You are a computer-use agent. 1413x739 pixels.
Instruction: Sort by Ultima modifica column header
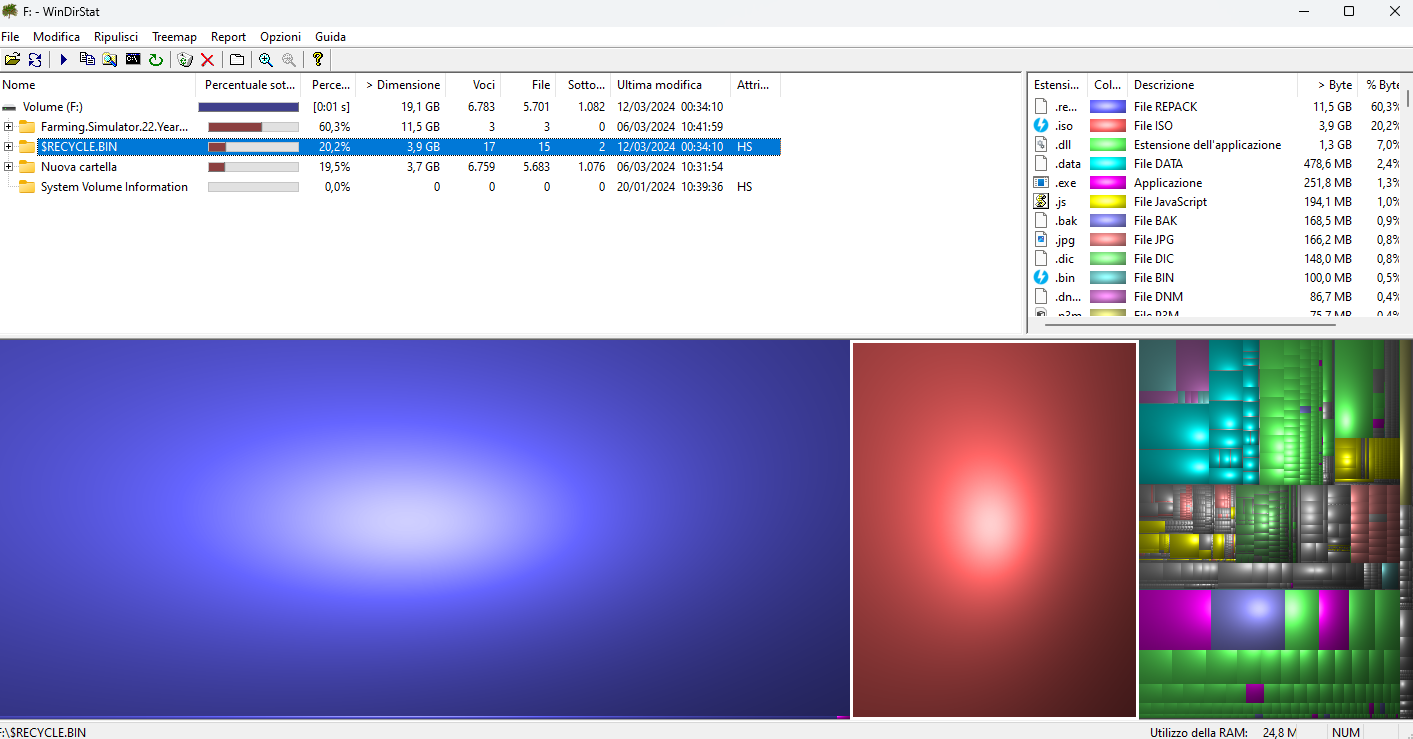(x=659, y=85)
